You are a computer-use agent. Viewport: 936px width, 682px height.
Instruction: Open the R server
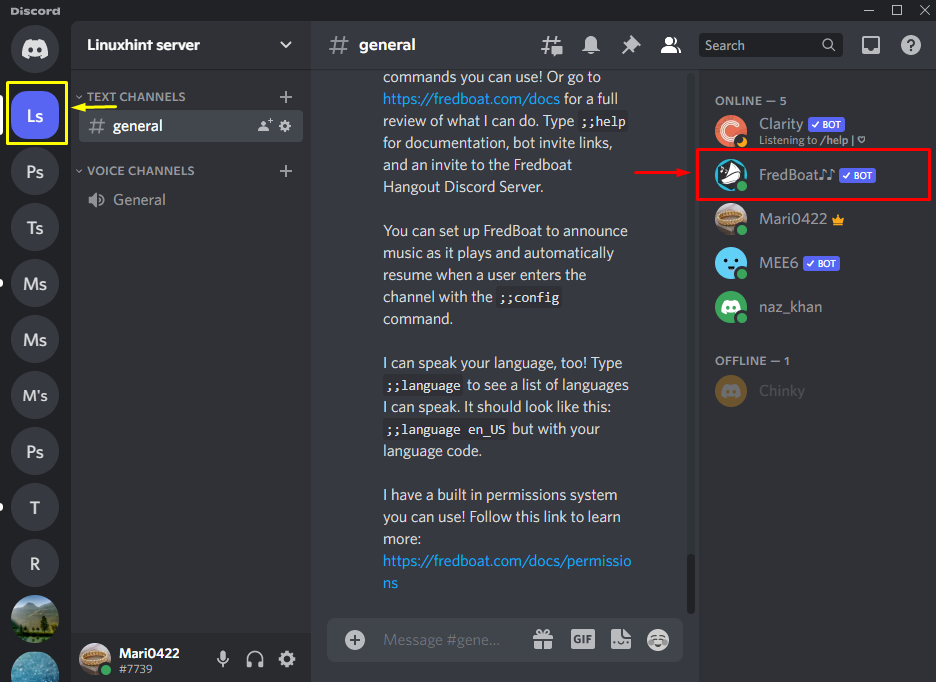(35, 564)
